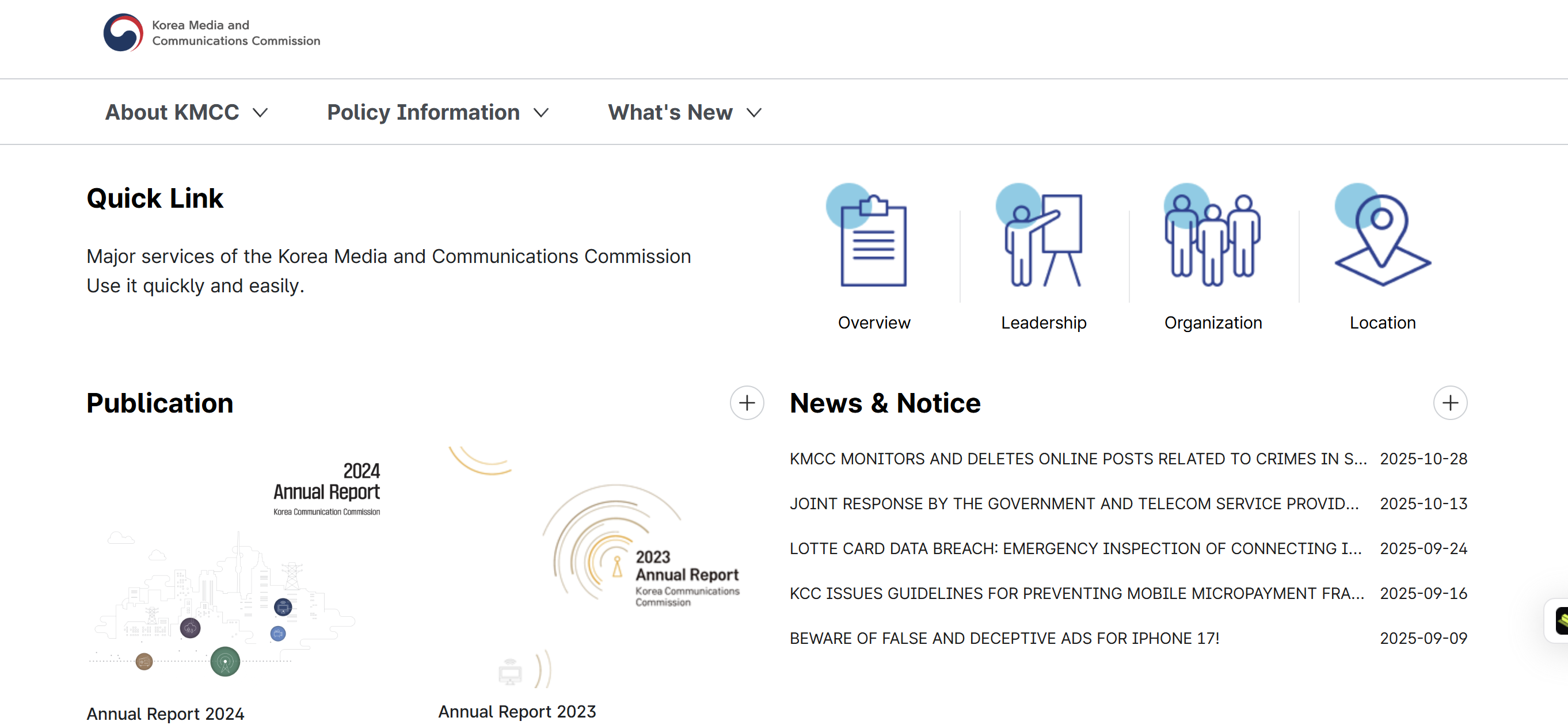The width and height of the screenshot is (1568, 725).
Task: Expand the Policy Information dropdown chevron
Action: [x=541, y=113]
